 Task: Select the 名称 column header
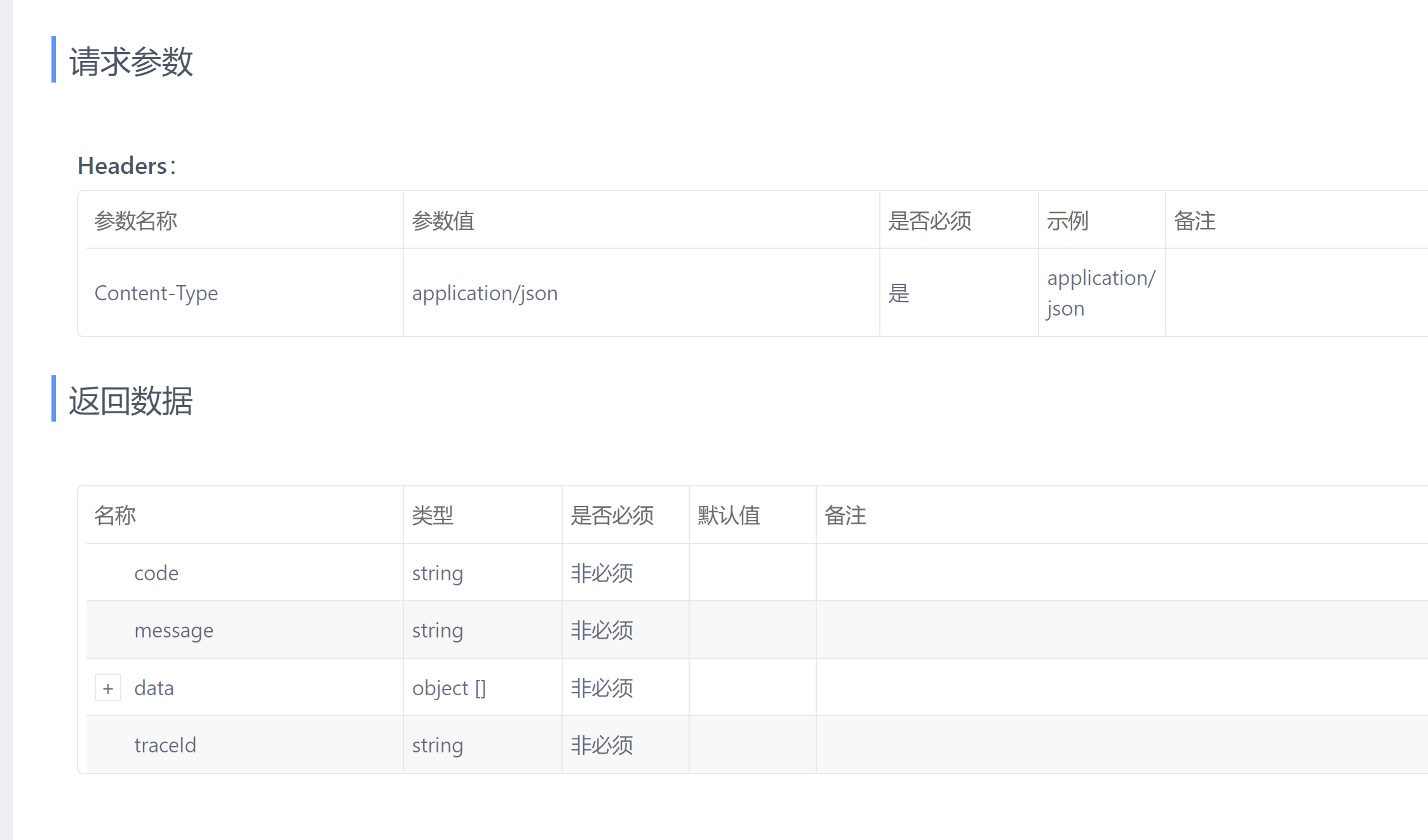115,515
